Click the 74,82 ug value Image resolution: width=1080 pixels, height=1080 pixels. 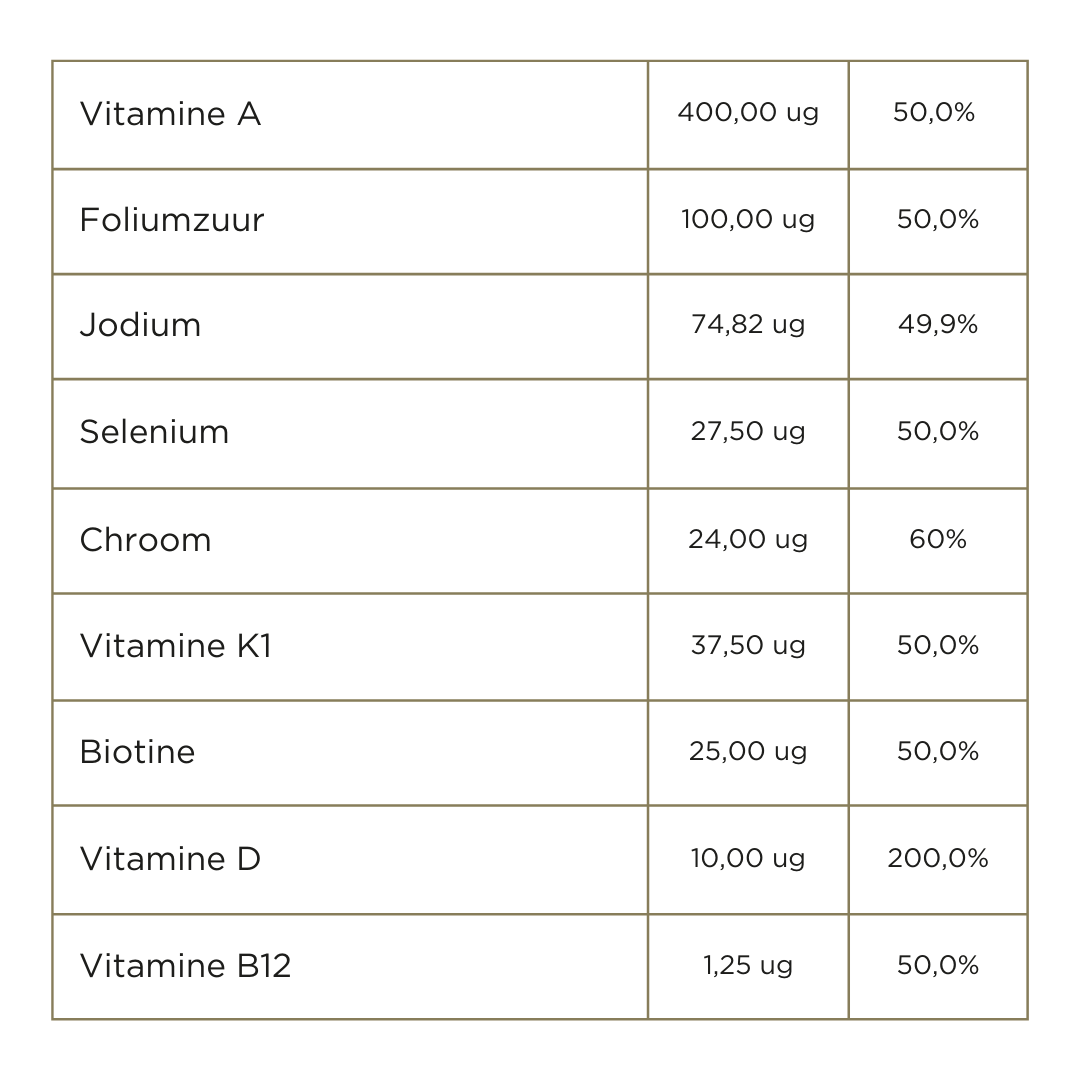point(748,325)
